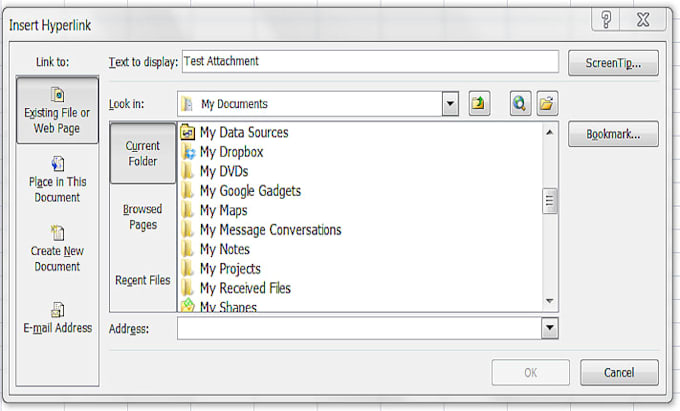Select the My Google Gadgets folder name
Screen dimensions: 680x411
[x=250, y=191]
